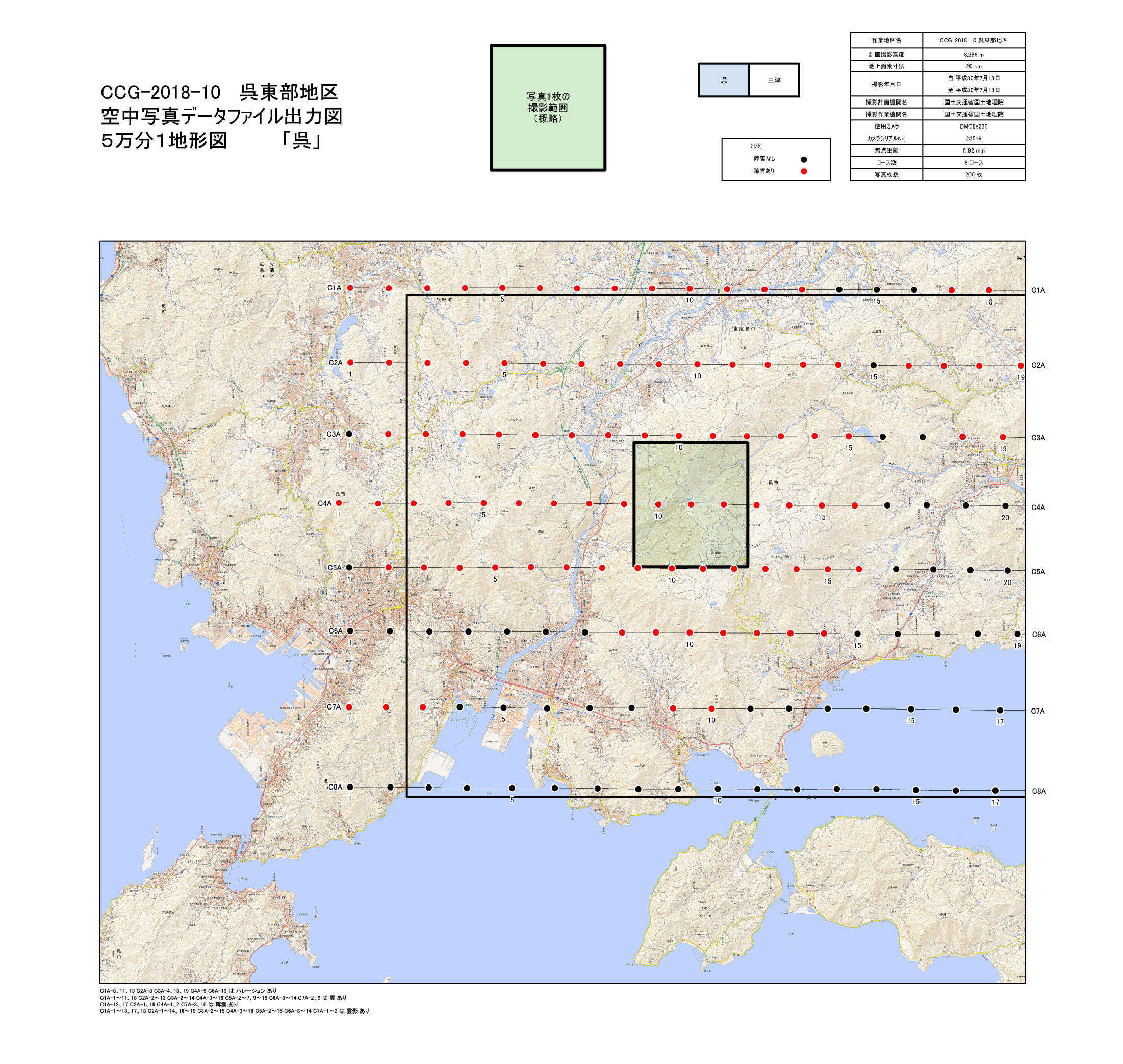Click the C5A label beside photo point 1

tap(334, 568)
